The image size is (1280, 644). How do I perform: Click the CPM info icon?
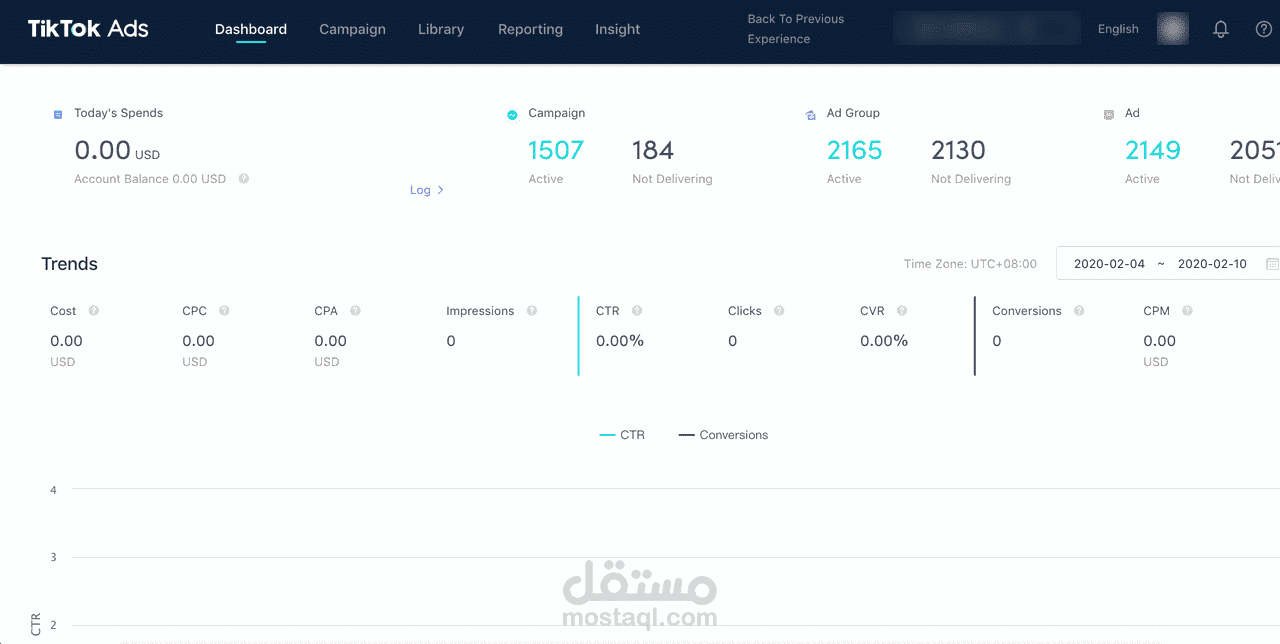[x=1187, y=311]
